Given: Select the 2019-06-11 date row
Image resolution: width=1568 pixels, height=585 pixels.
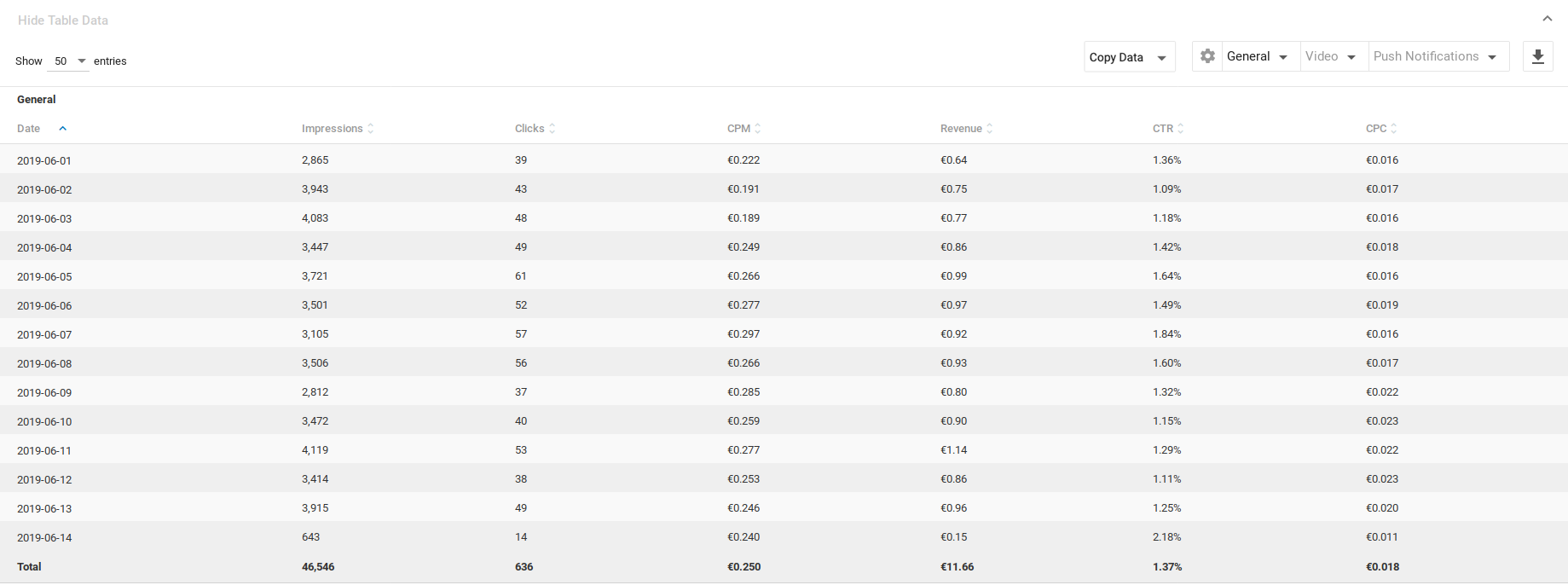Looking at the screenshot, I should click(x=44, y=450).
